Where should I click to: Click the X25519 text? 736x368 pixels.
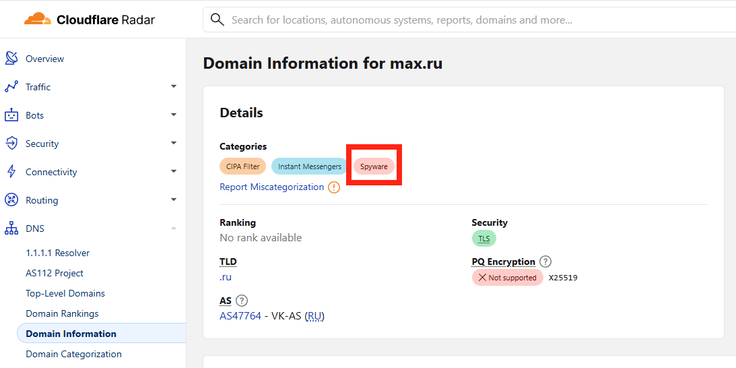coord(563,277)
